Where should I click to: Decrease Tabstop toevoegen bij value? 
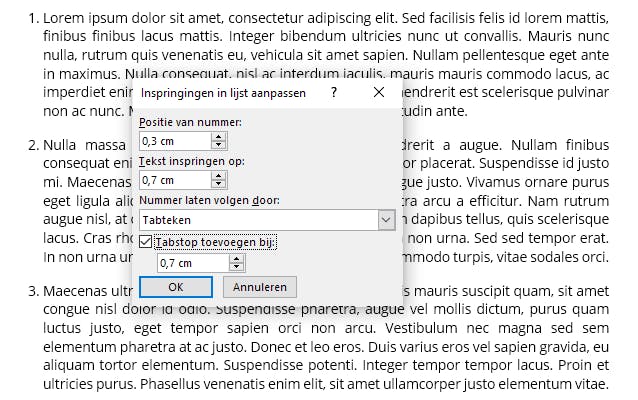pos(236,268)
